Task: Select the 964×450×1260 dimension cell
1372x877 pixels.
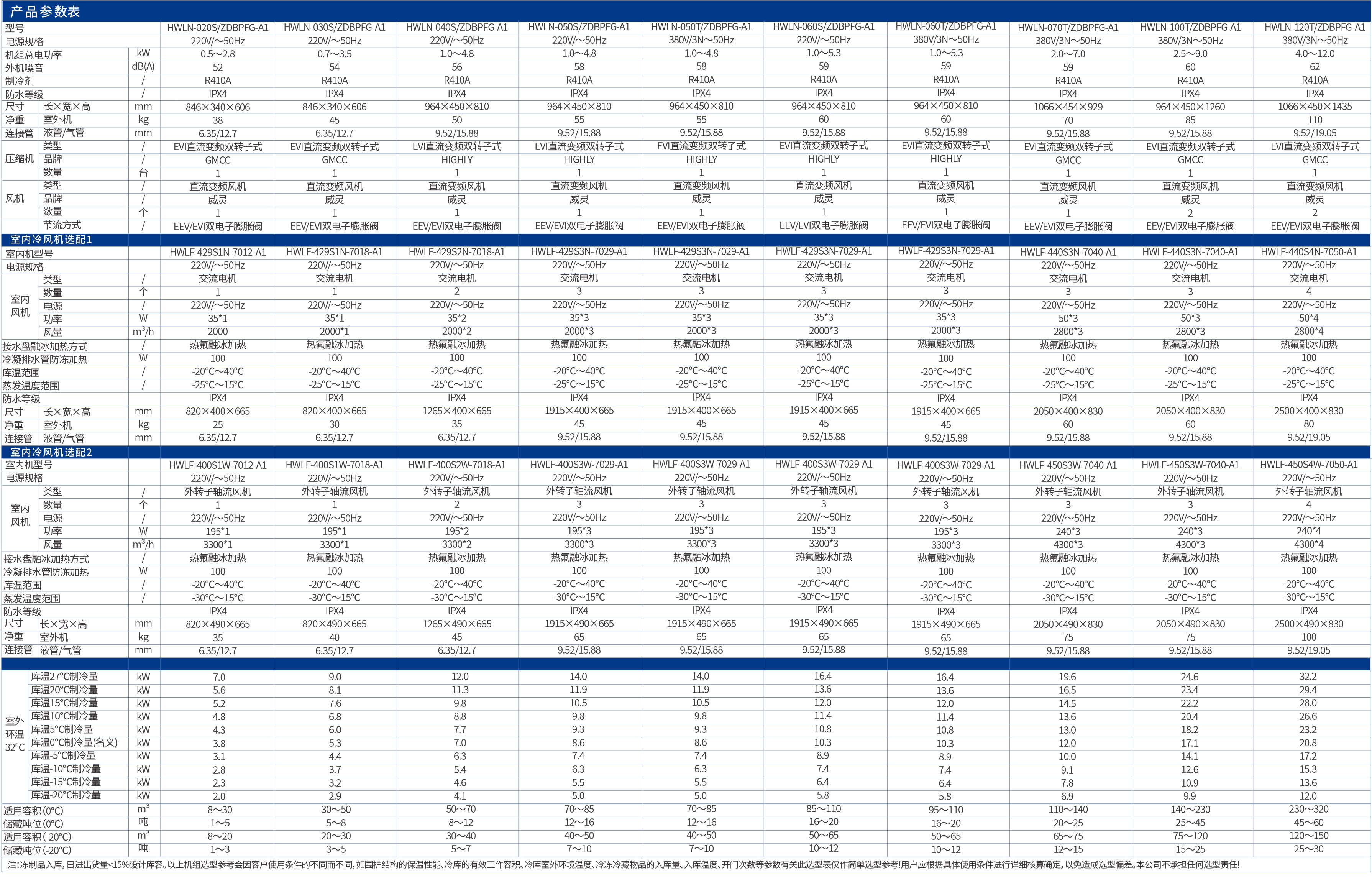Action: [1190, 107]
